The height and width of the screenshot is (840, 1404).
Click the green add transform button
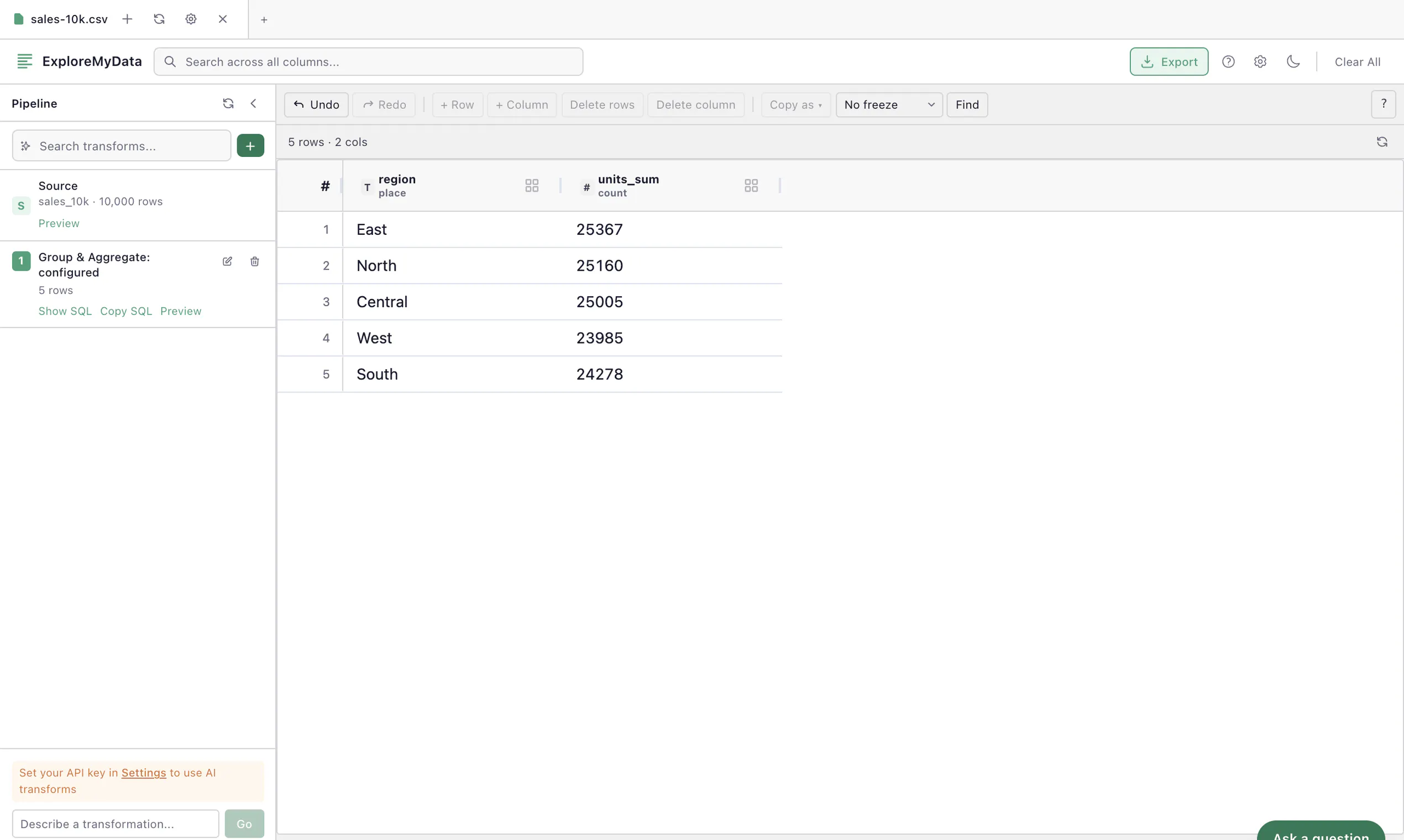pyautogui.click(x=250, y=146)
